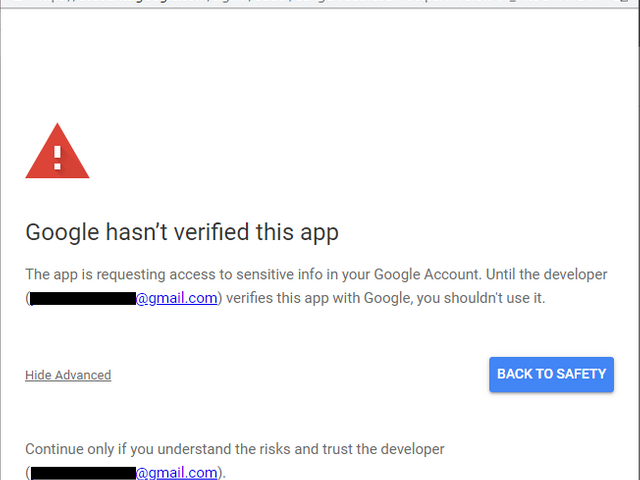Screen dimensions: 640x480
Task: Click the redacted email bar on bottom line
Action: tap(82, 472)
